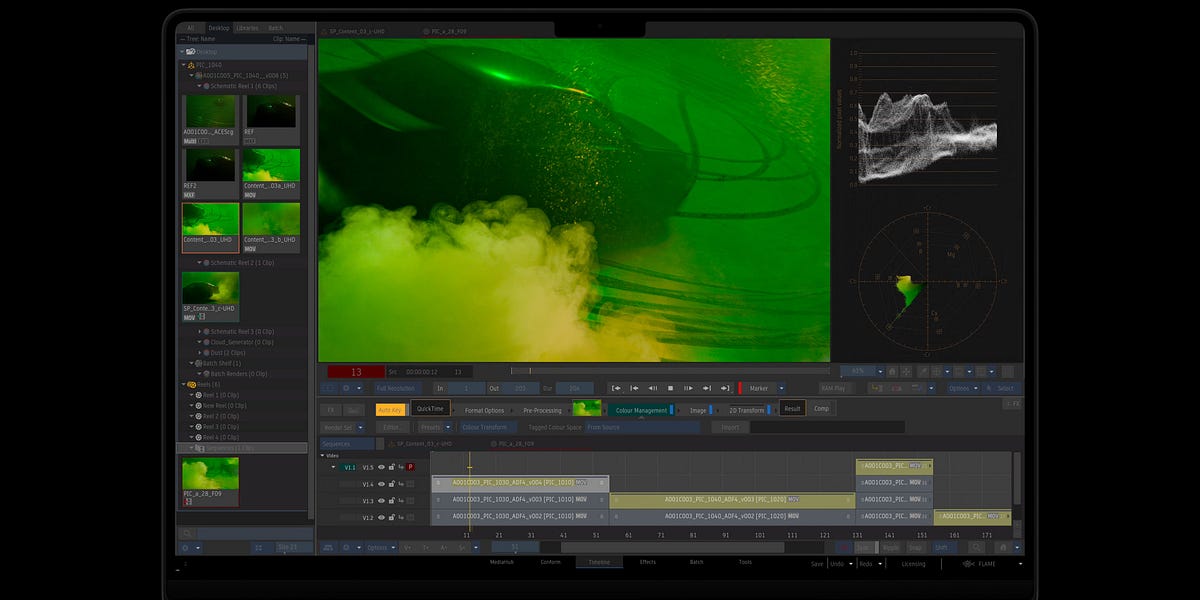Open the Conform tab

click(x=551, y=562)
